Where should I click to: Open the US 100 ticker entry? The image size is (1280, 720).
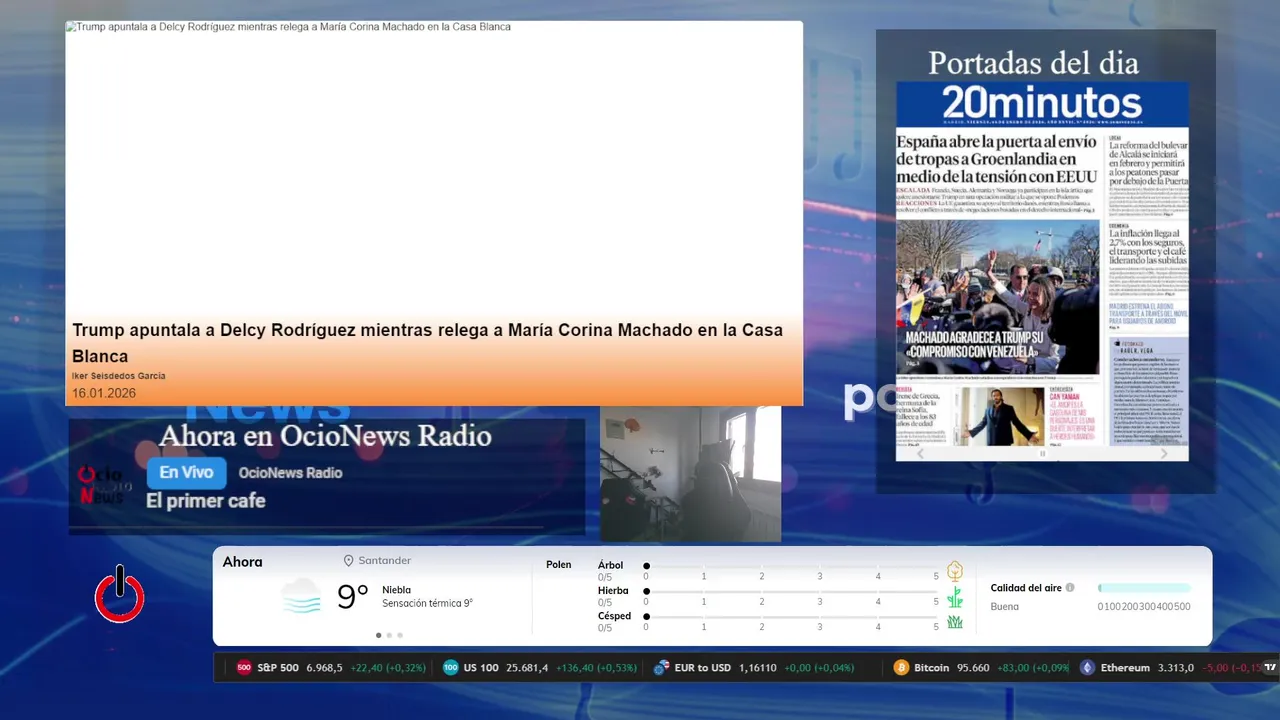point(540,668)
